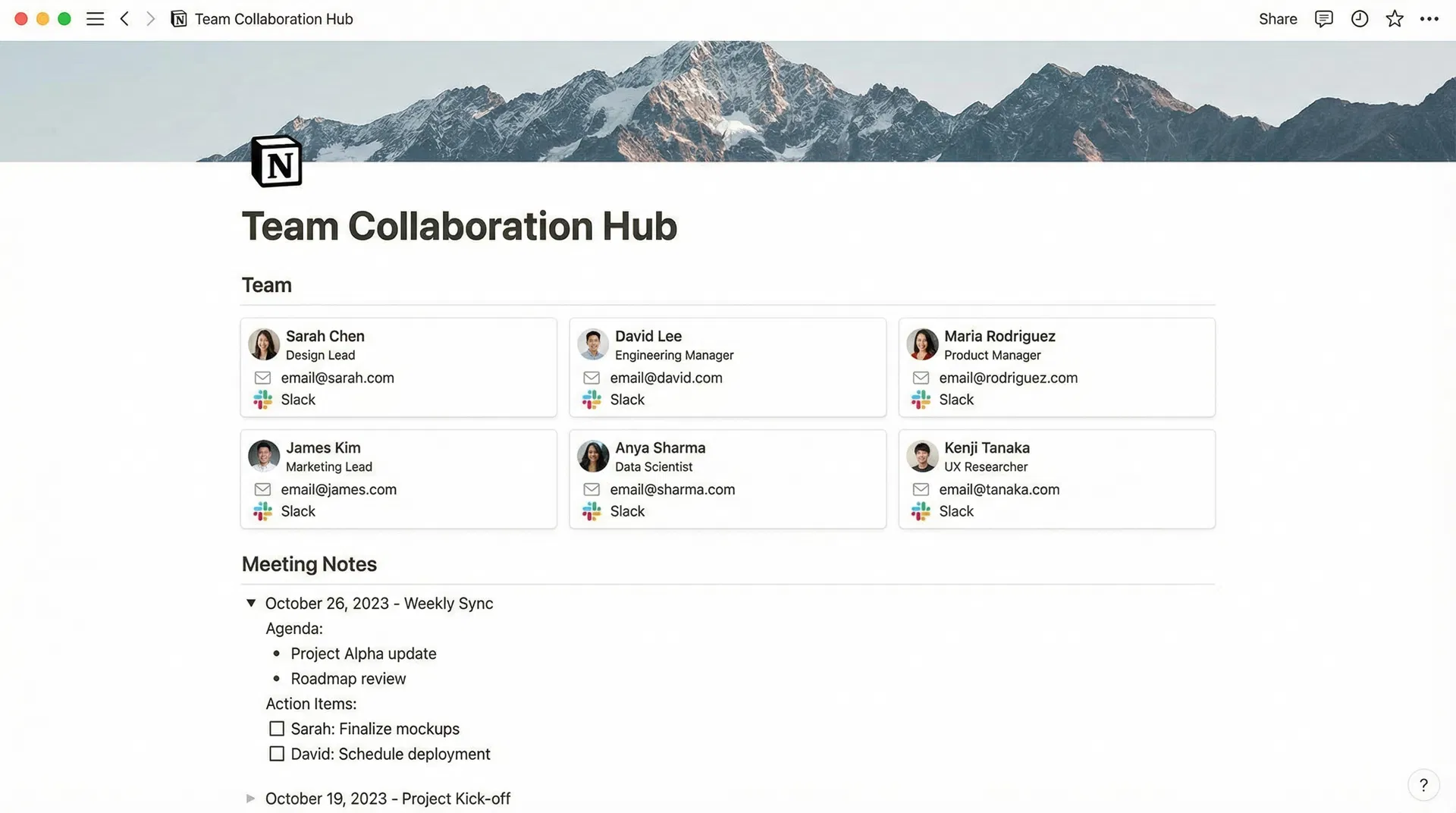The width and height of the screenshot is (1456, 813).
Task: Toggle the sidebar with hamburger icon
Action: [95, 18]
